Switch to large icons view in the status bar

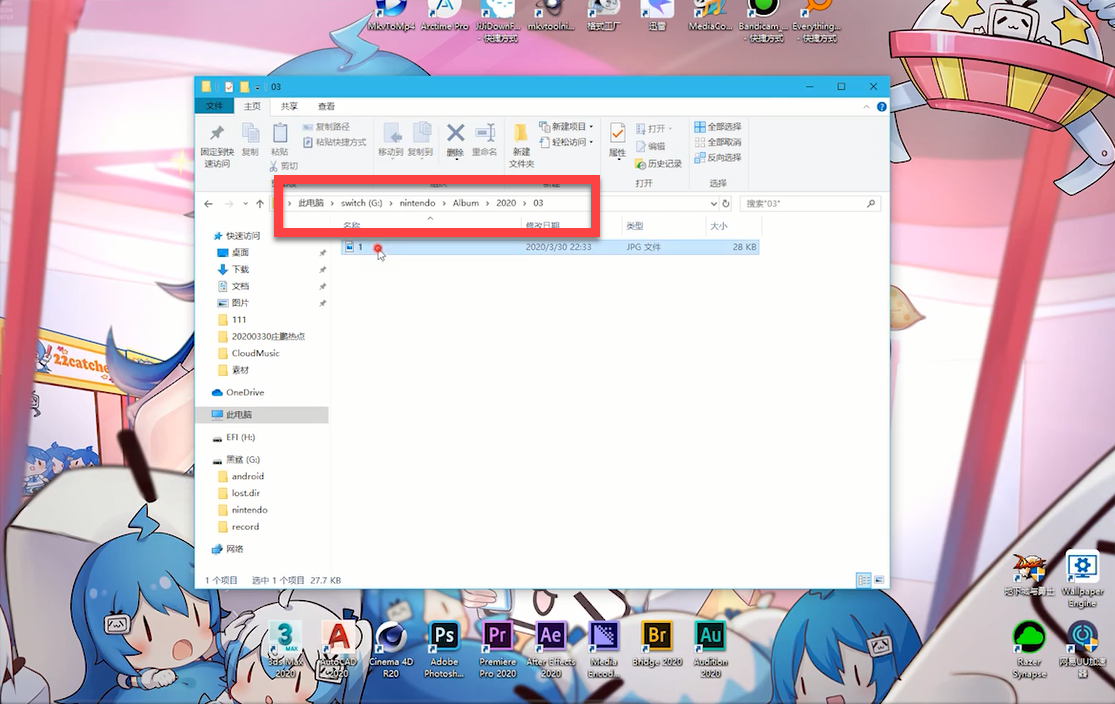(879, 580)
